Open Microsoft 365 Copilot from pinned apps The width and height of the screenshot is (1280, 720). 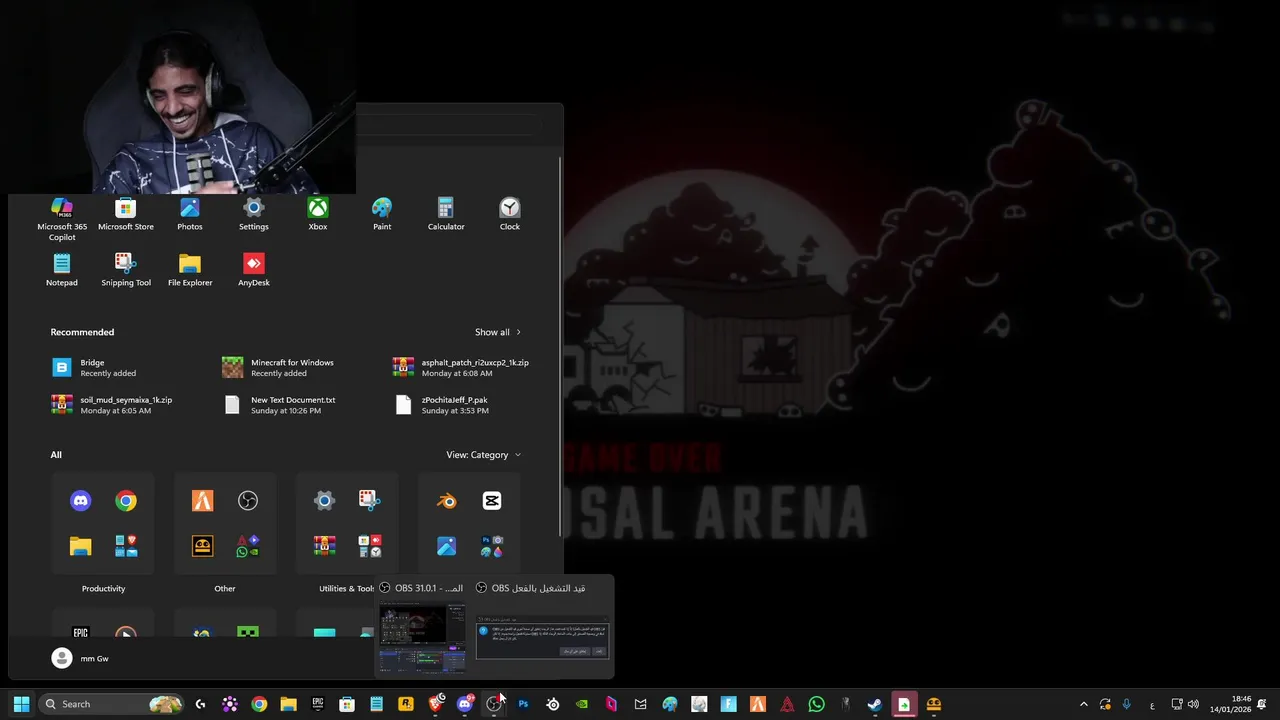(x=62, y=219)
